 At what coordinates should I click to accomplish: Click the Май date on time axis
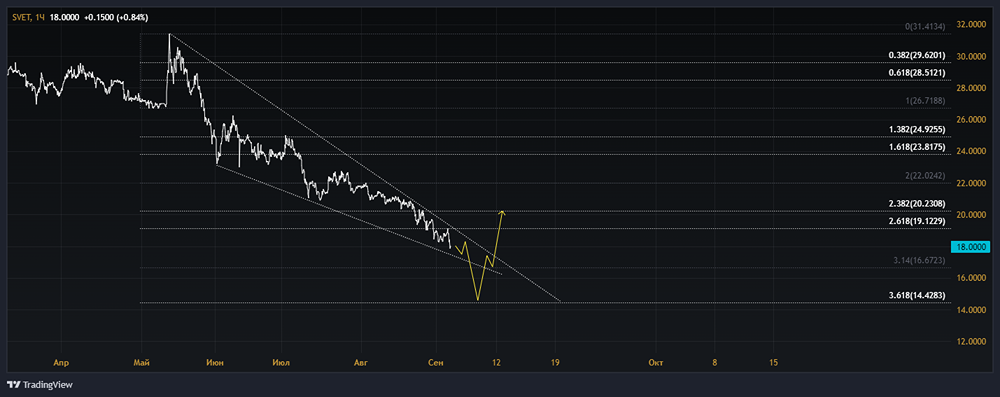coord(142,363)
